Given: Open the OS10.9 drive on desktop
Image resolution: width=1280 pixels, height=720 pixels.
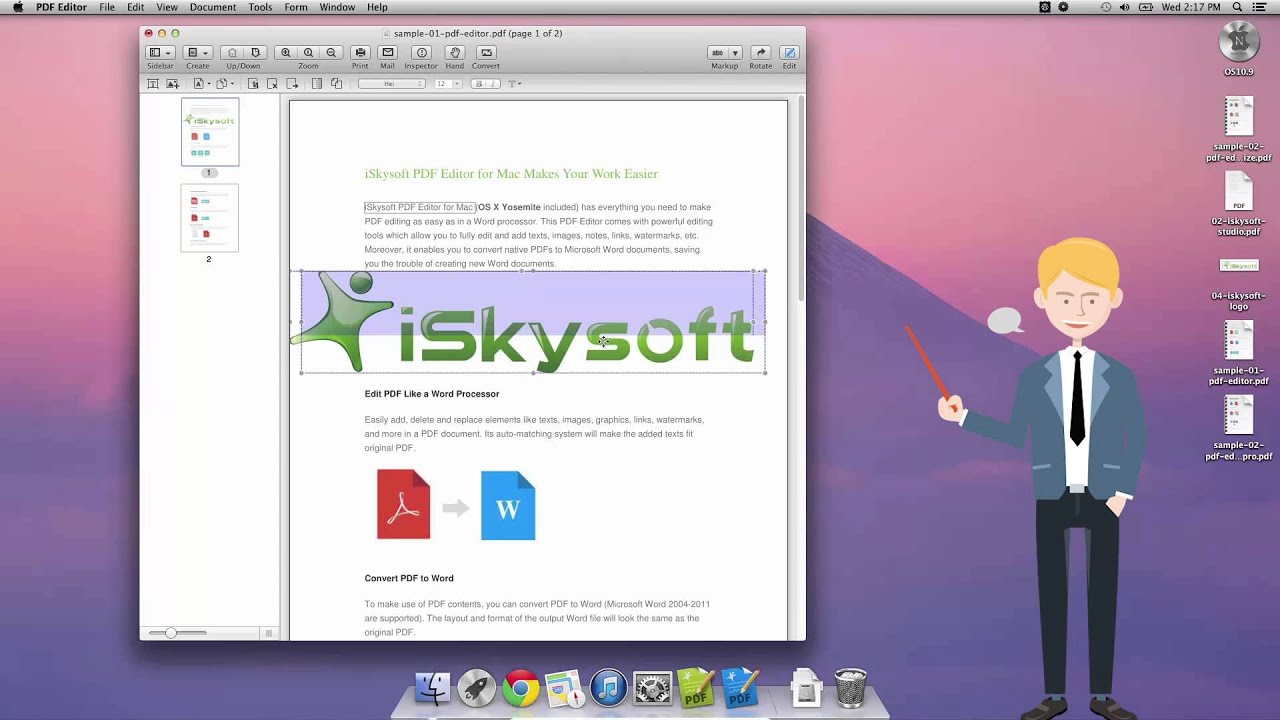Looking at the screenshot, I should pyautogui.click(x=1239, y=48).
